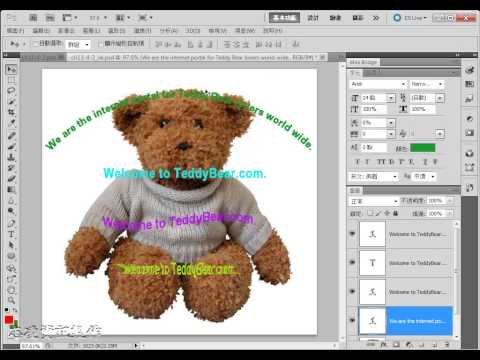
Task: Switch to the 基本功能 workspace
Action: pos(284,18)
